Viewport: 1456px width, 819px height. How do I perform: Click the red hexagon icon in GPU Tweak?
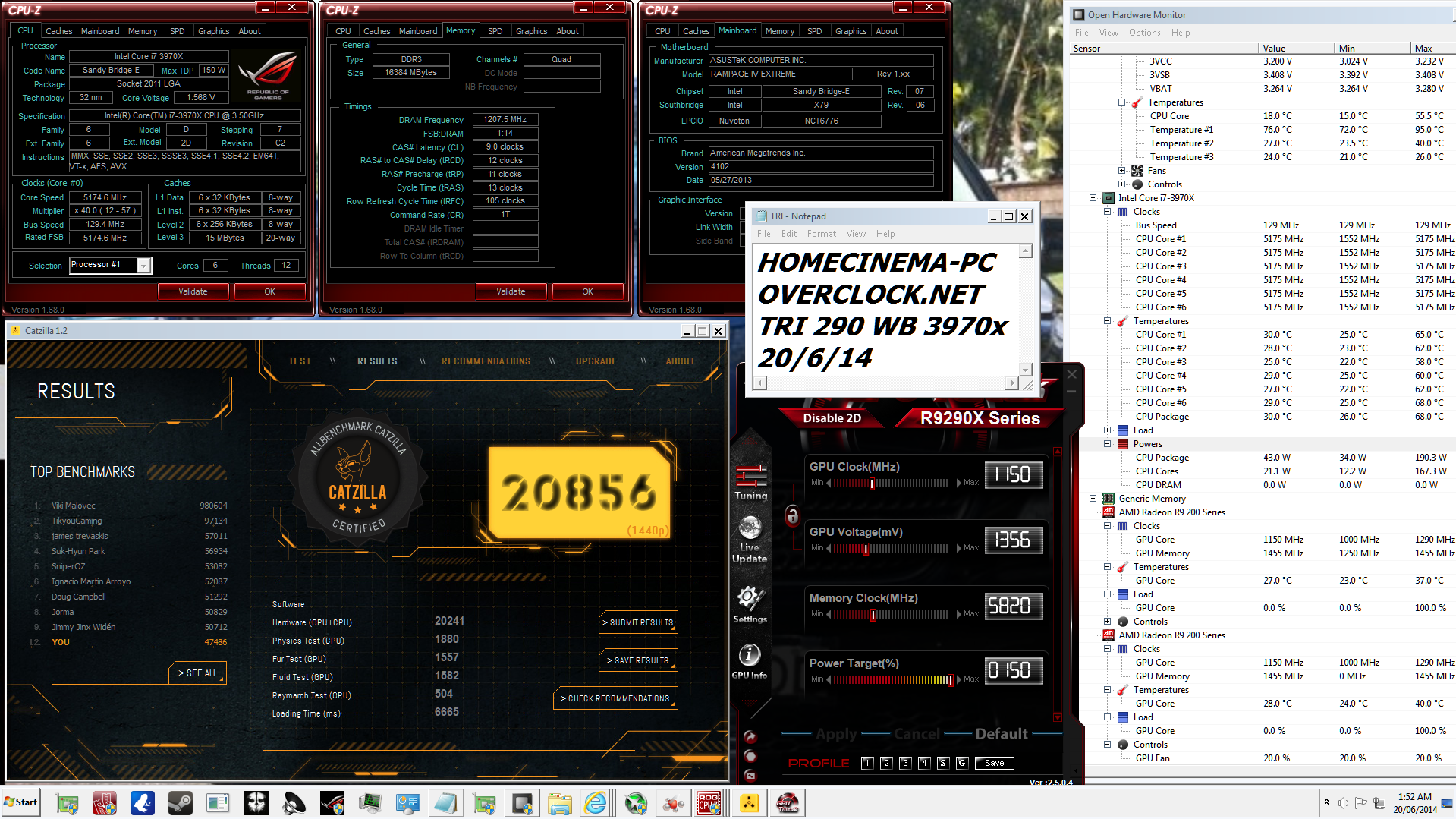coord(750,756)
